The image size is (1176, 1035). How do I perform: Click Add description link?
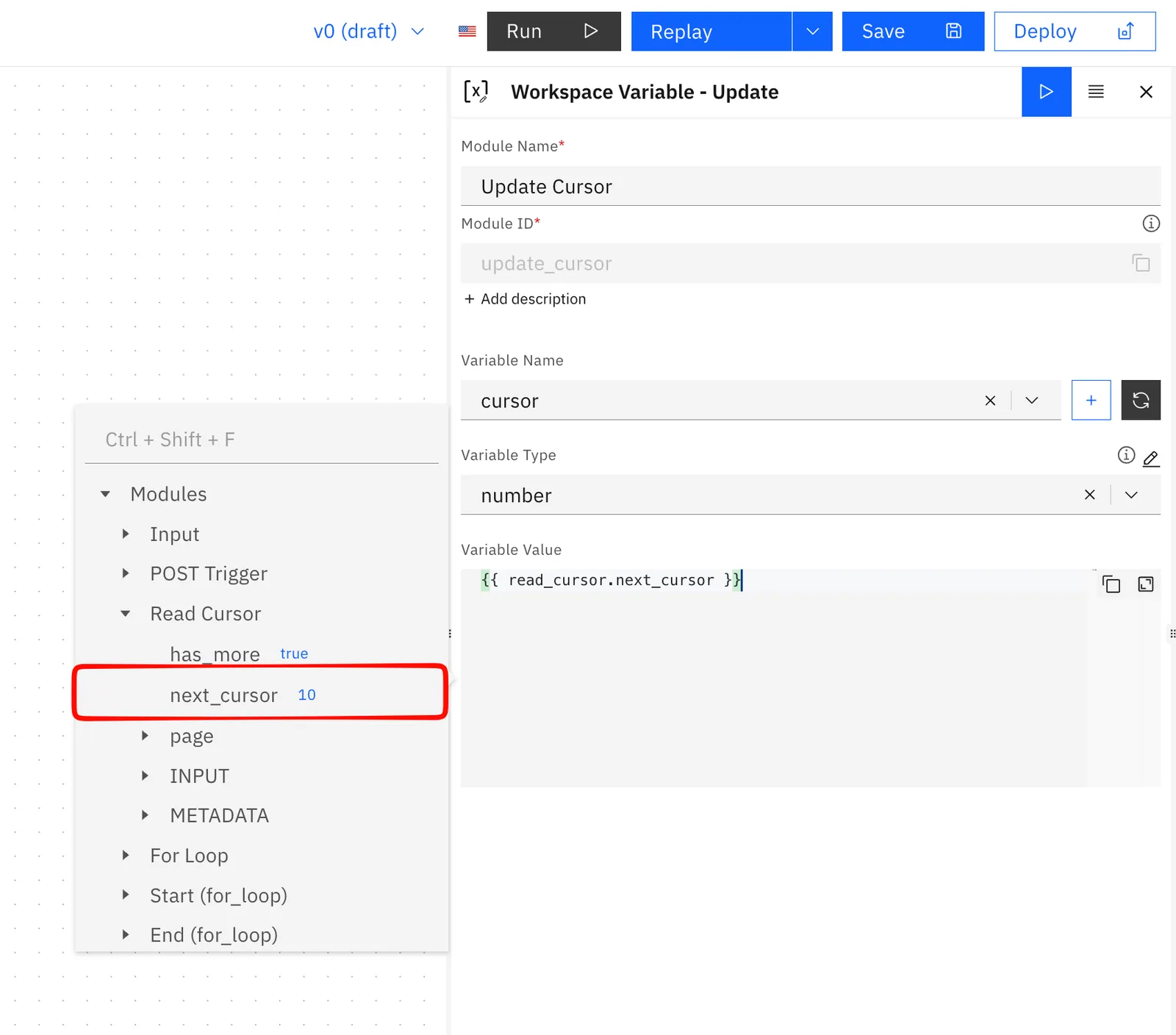coord(525,299)
